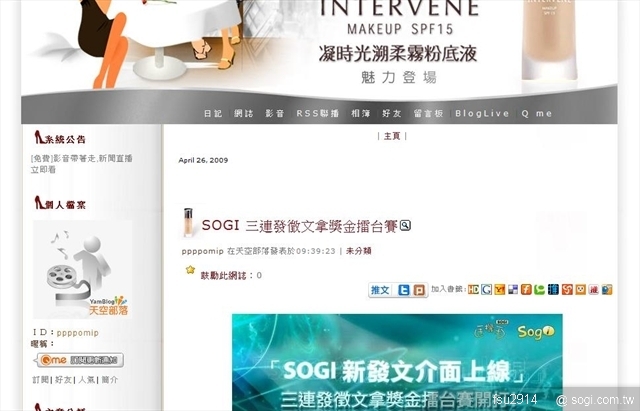The height and width of the screenshot is (411, 640).
Task: Bookmark post with the orange 'f' icon
Action: (526, 289)
